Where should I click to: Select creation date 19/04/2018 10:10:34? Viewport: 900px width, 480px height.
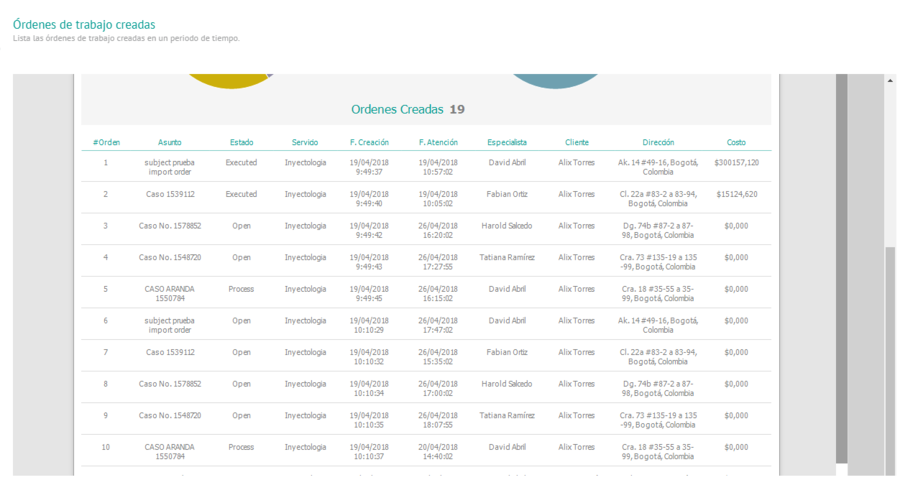(x=369, y=388)
